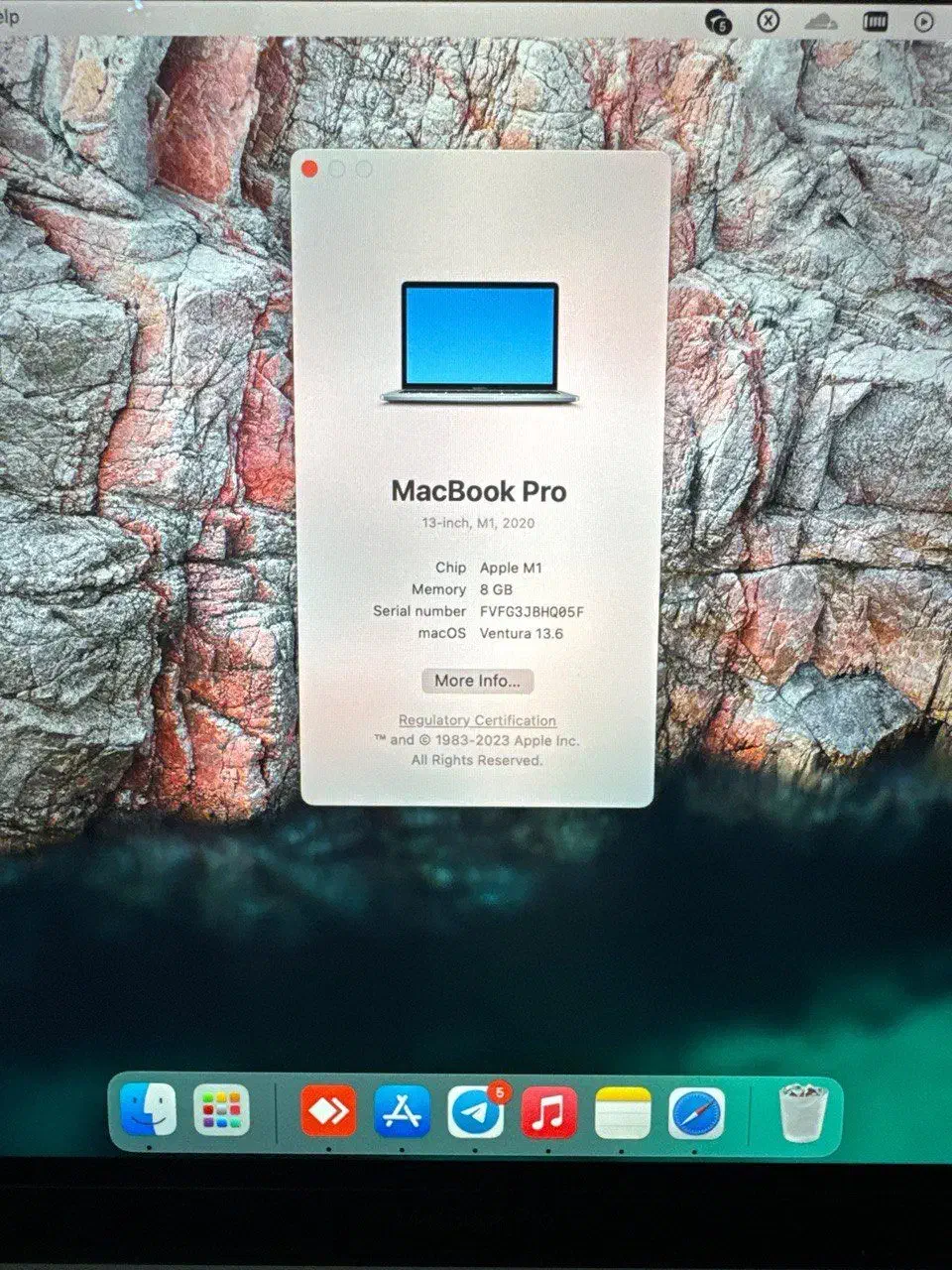Launch the Music app

tap(548, 1112)
